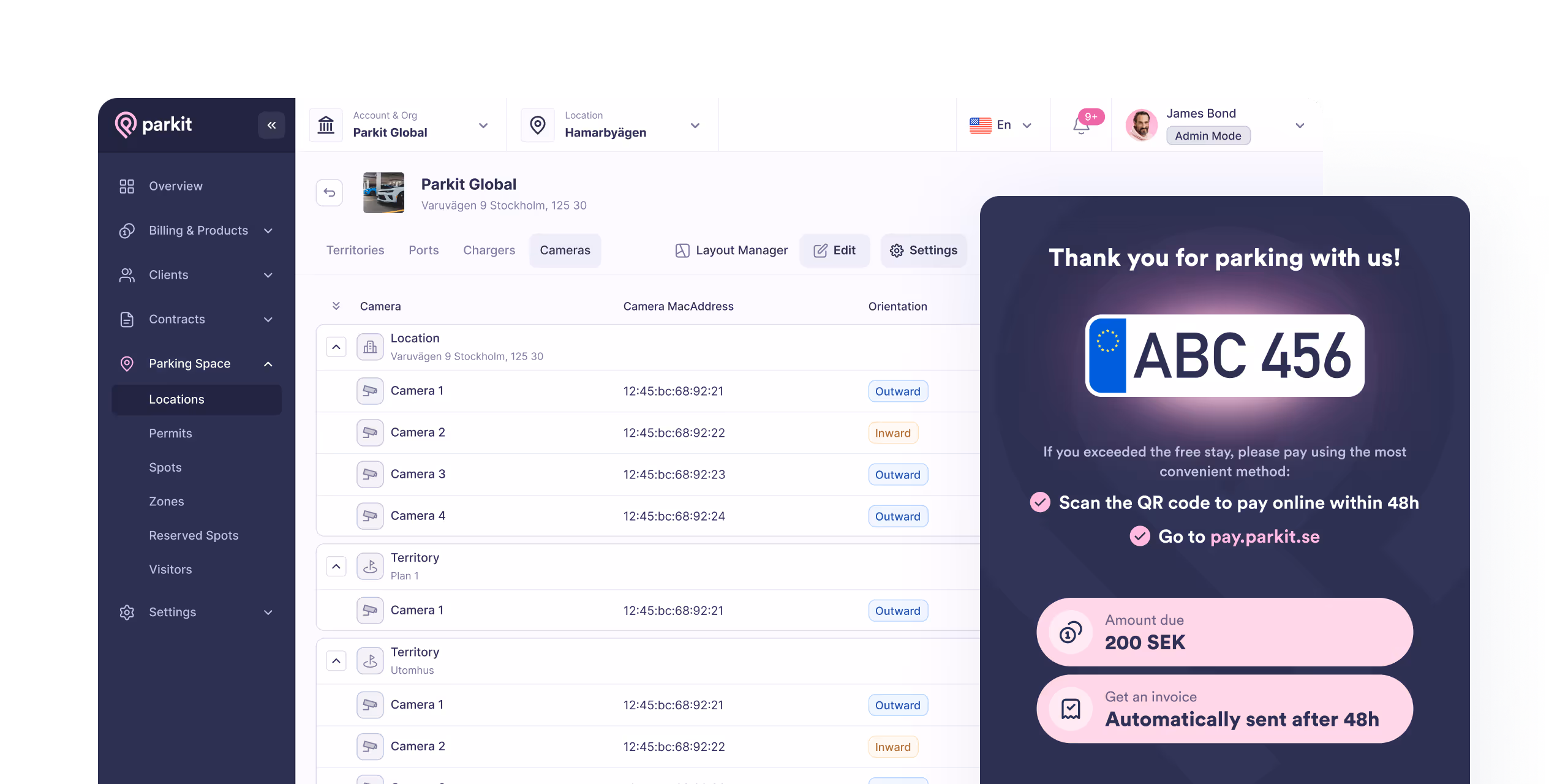Switch to Territories tab
This screenshot has width=1568, height=784.
[355, 251]
